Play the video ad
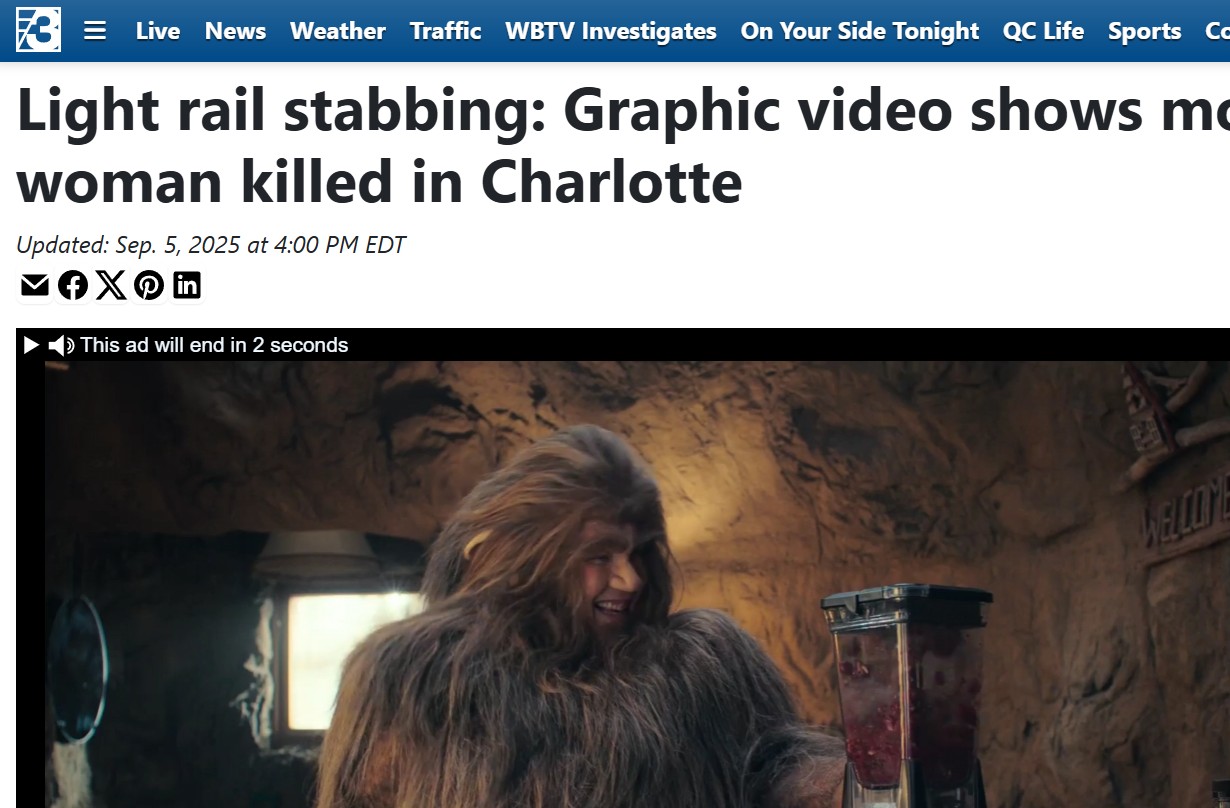 point(31,345)
